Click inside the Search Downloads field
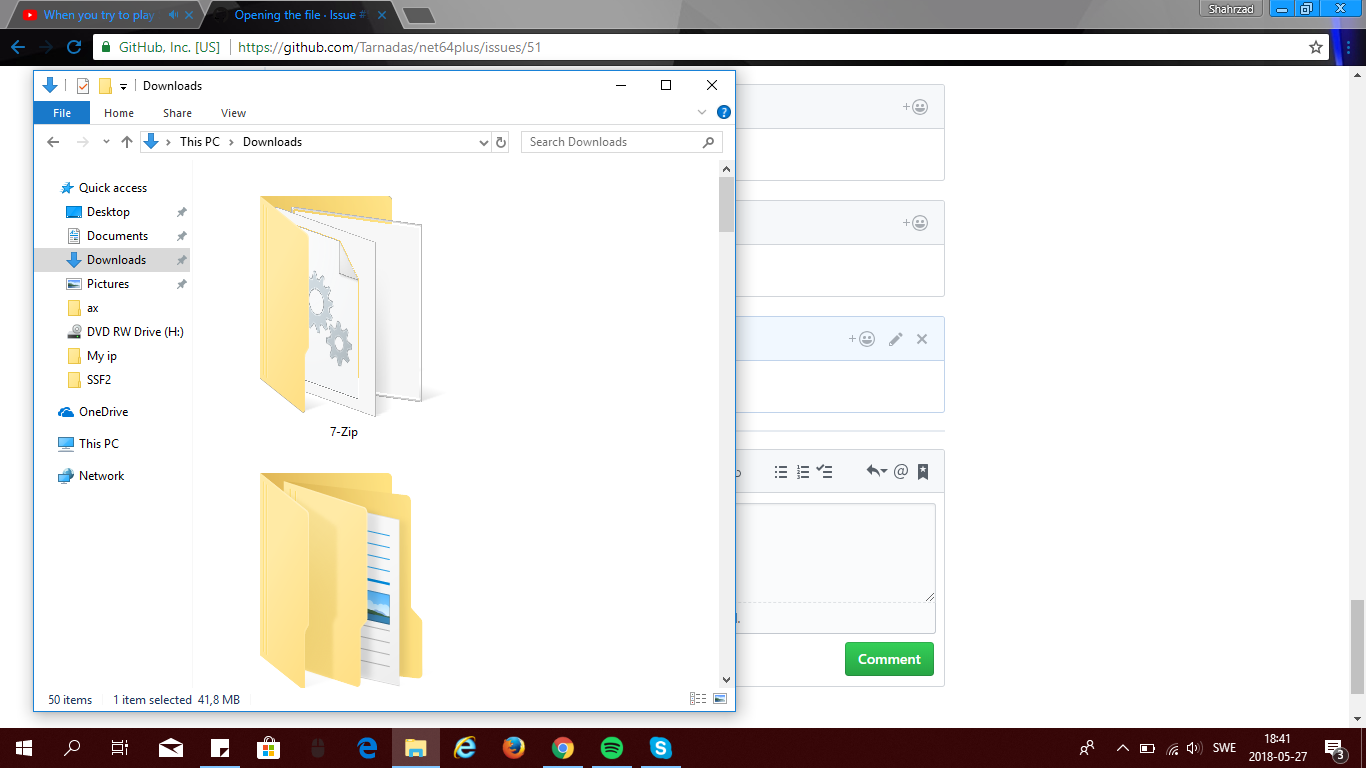1366x768 pixels. pos(610,141)
